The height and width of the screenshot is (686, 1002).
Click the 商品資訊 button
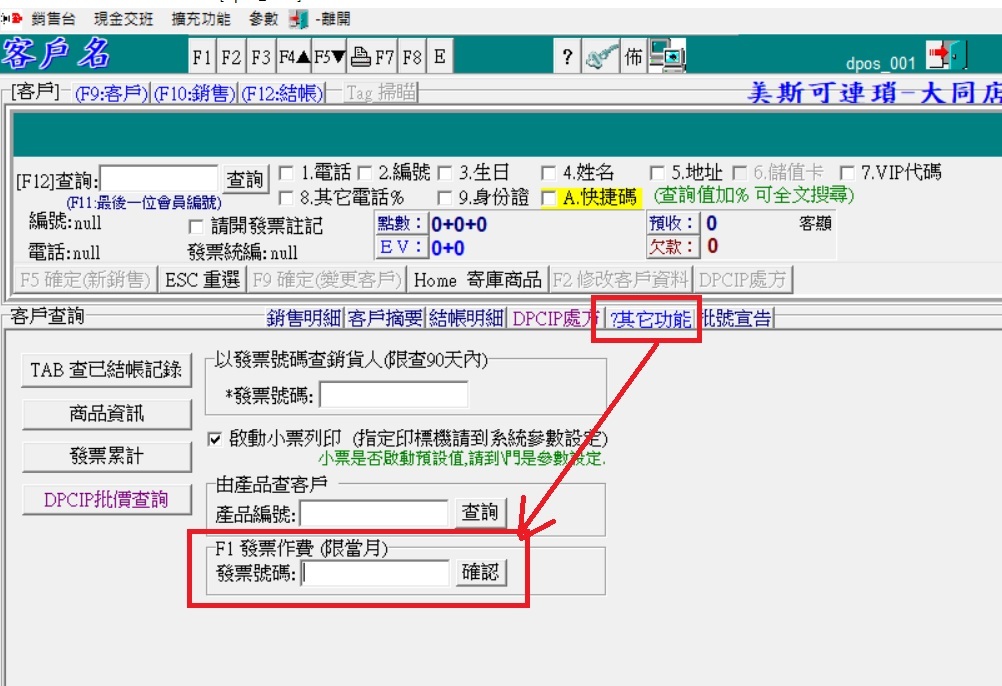107,413
